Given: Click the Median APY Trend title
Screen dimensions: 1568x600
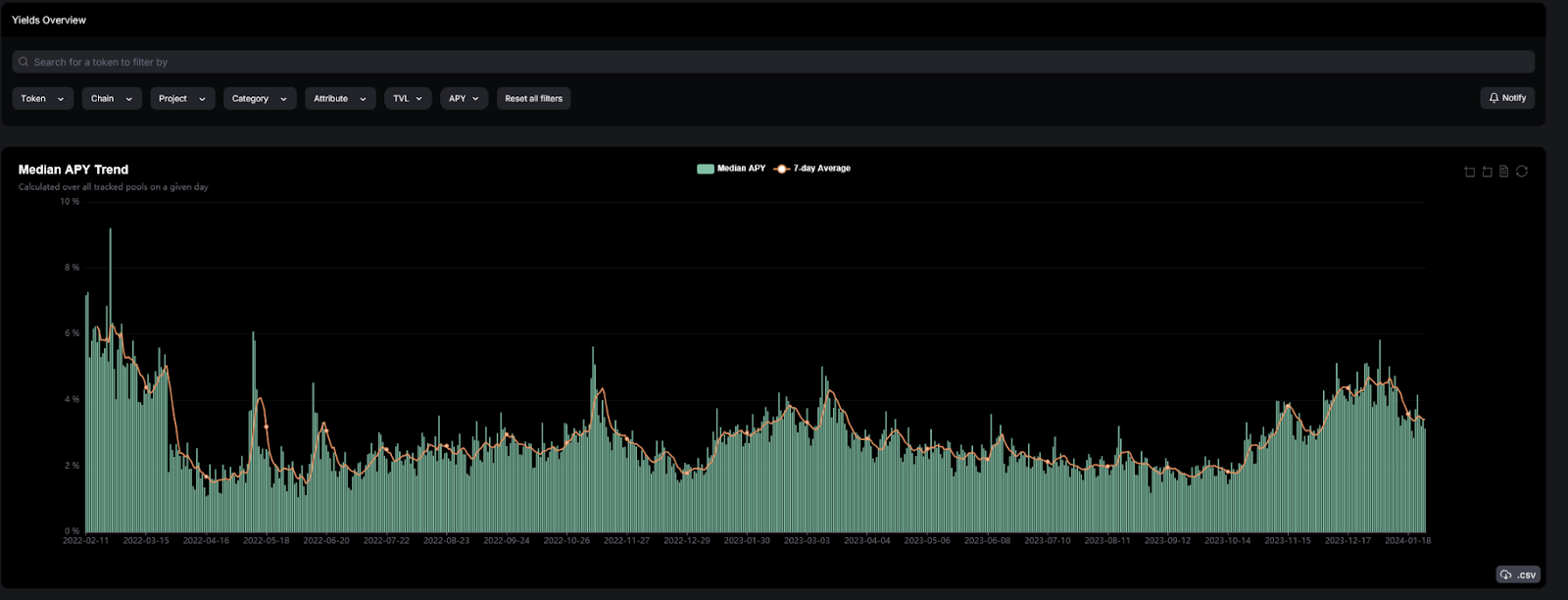Looking at the screenshot, I should (x=73, y=170).
